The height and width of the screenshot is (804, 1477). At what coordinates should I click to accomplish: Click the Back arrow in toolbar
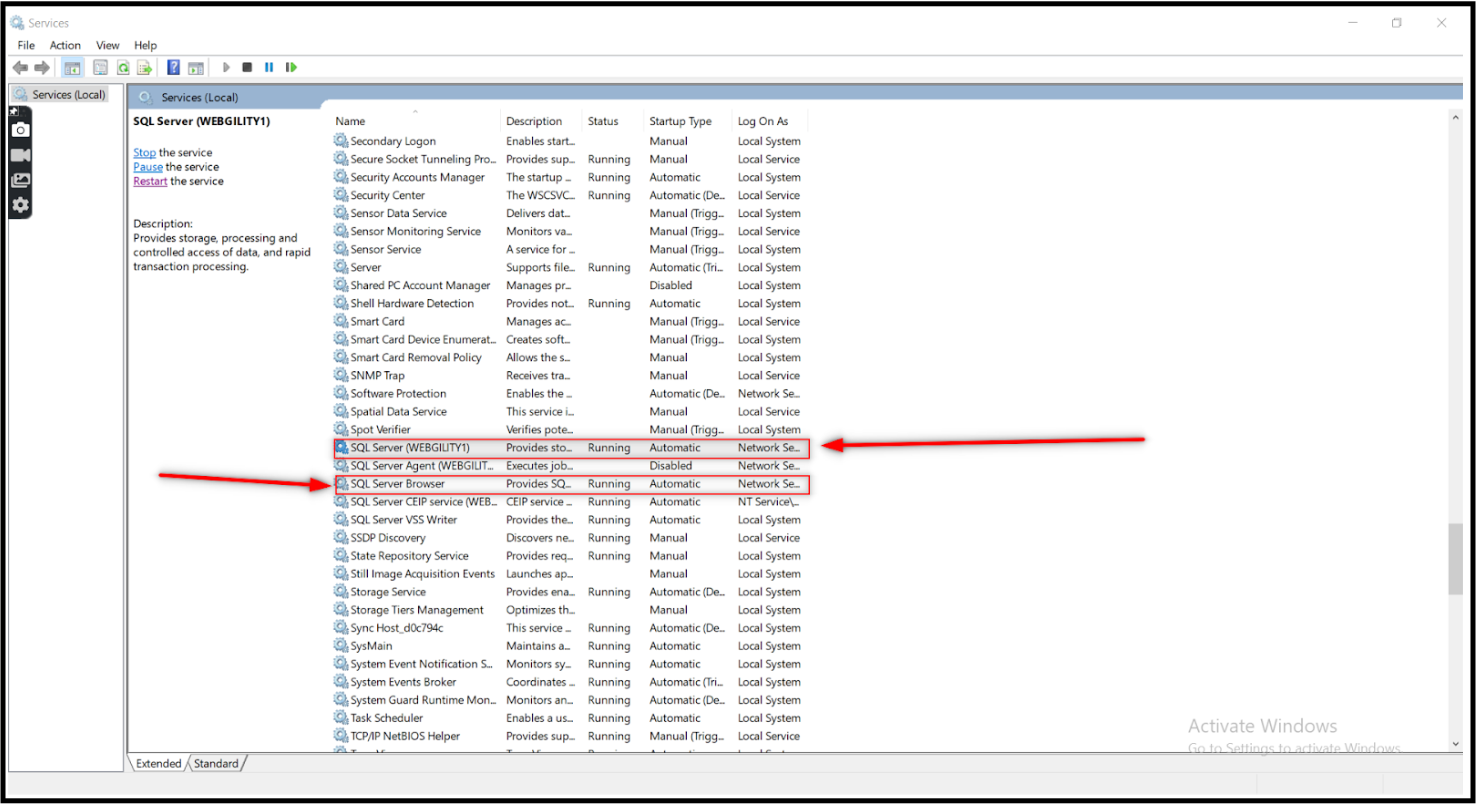click(x=20, y=68)
